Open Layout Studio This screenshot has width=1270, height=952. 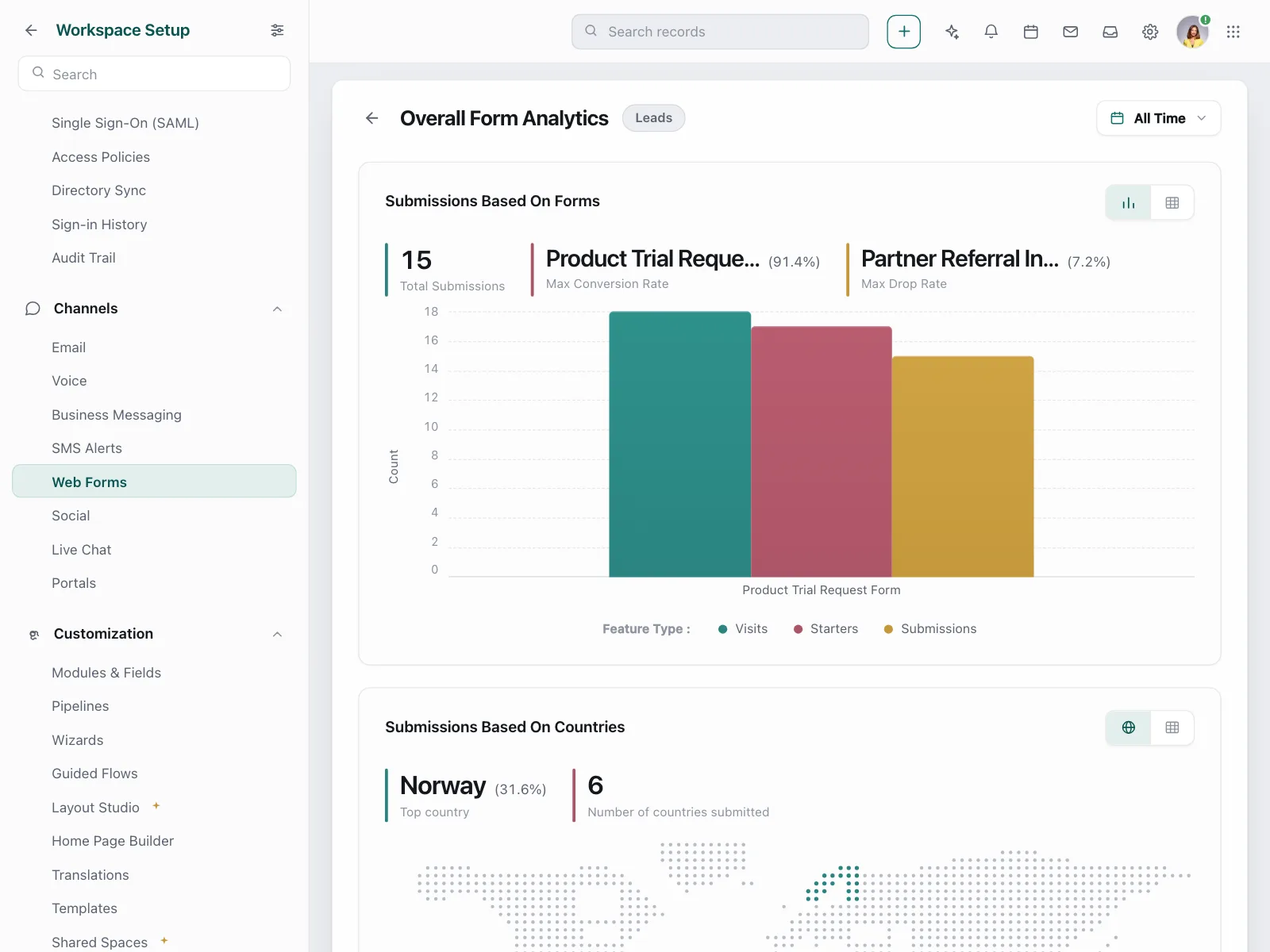pos(95,808)
